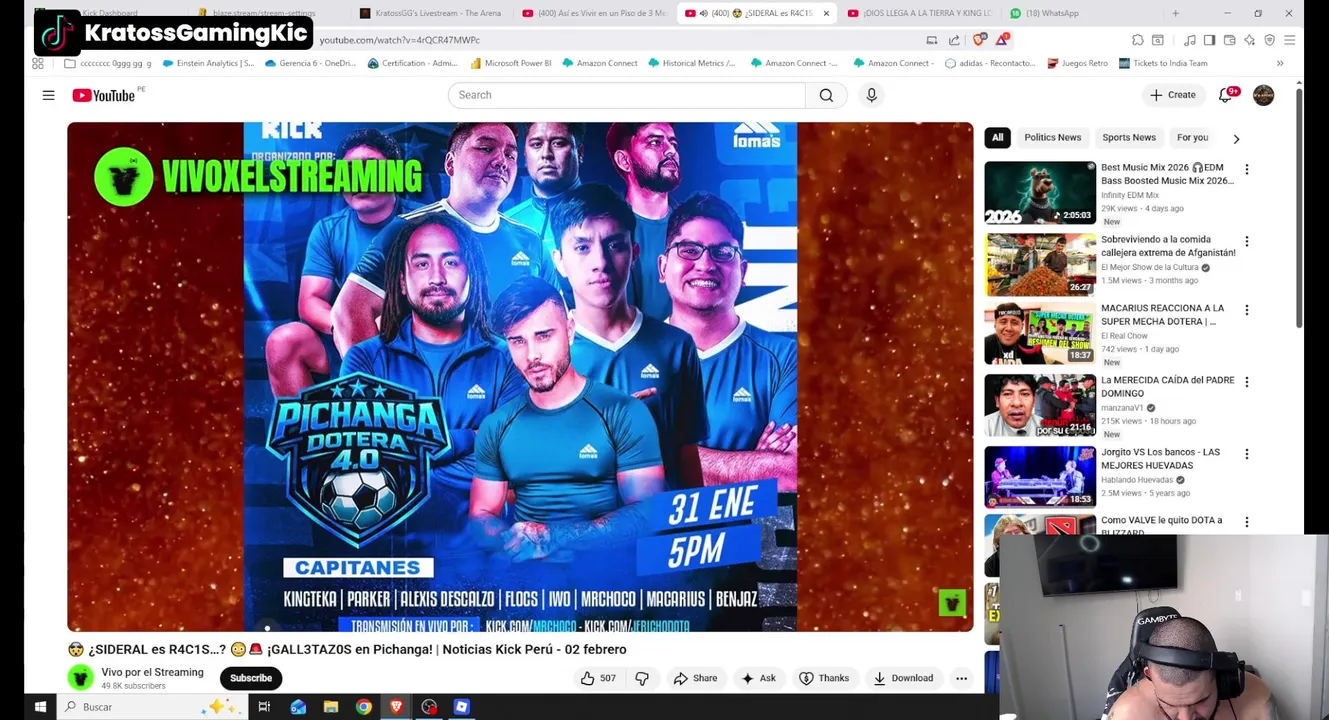Open the Brave browser main menu
This screenshot has width=1329, height=720.
click(1289, 40)
